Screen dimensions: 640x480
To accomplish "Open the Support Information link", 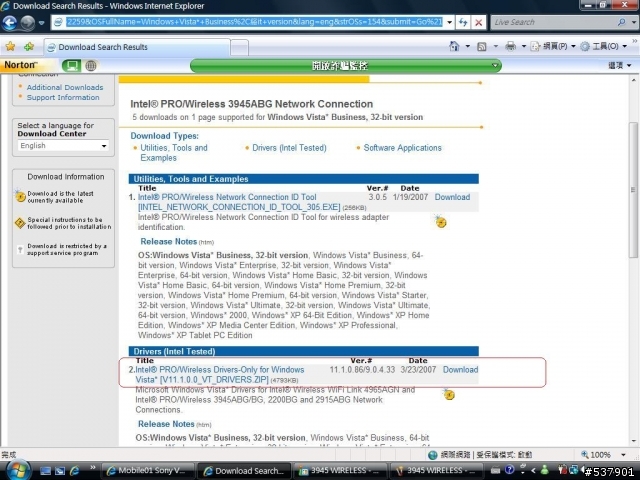I will pyautogui.click(x=63, y=98).
